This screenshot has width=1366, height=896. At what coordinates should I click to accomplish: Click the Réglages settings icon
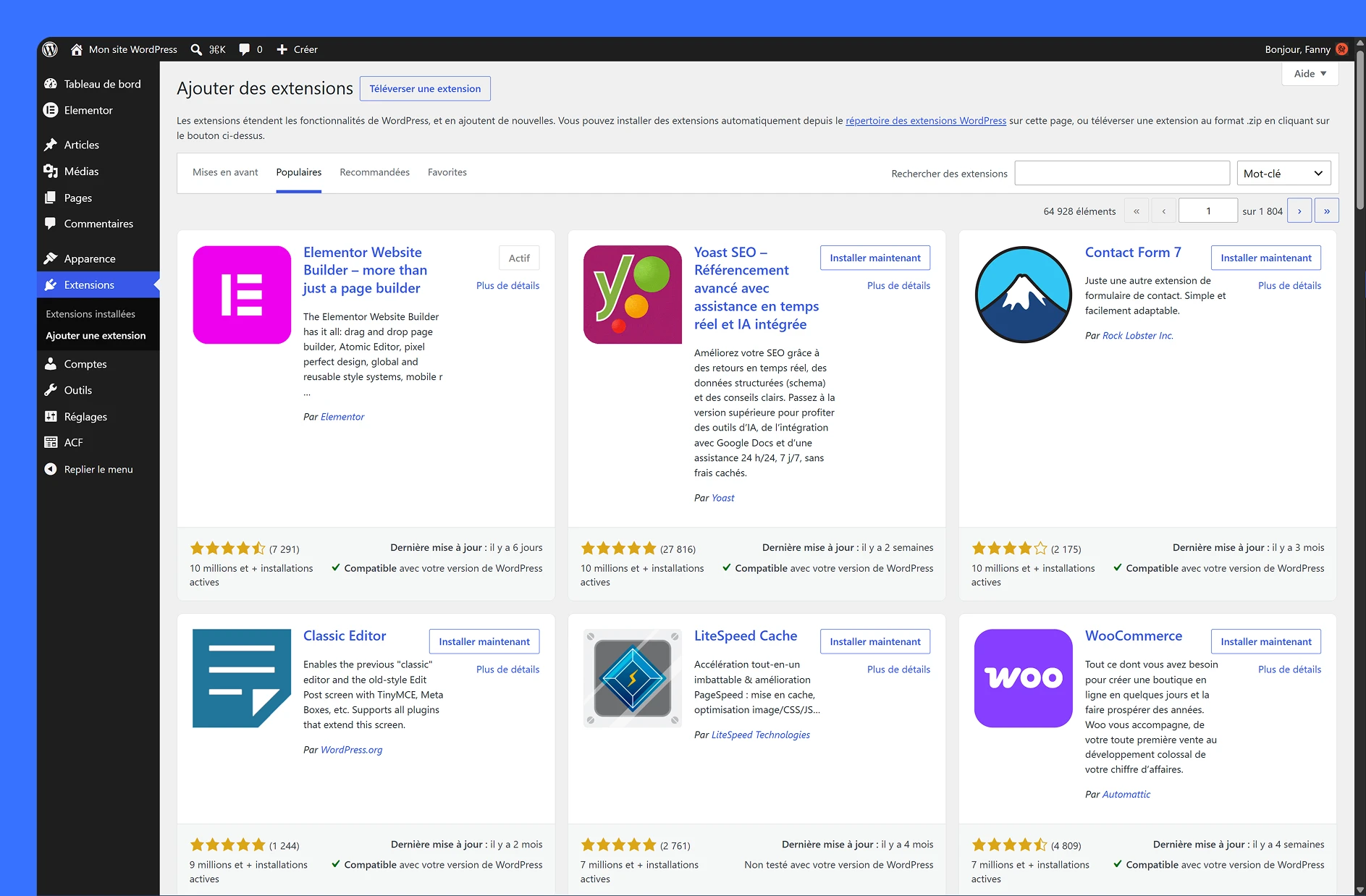51,417
